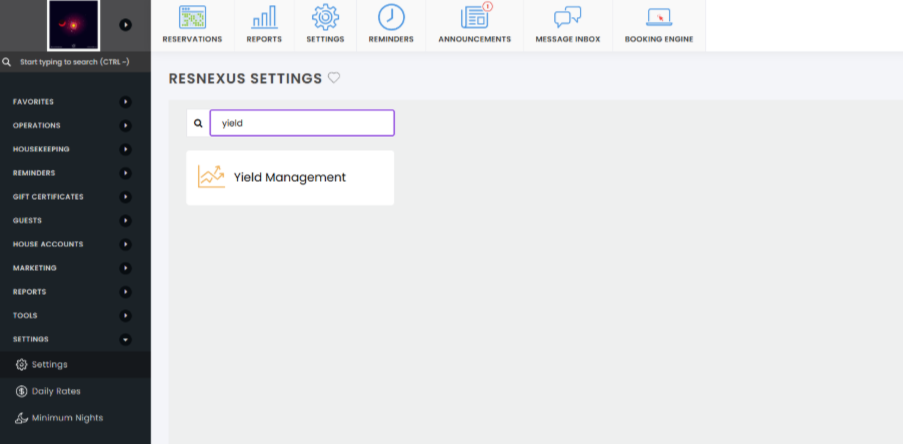Open the Booking Engine laptop icon
This screenshot has width=903, height=444.
(659, 18)
